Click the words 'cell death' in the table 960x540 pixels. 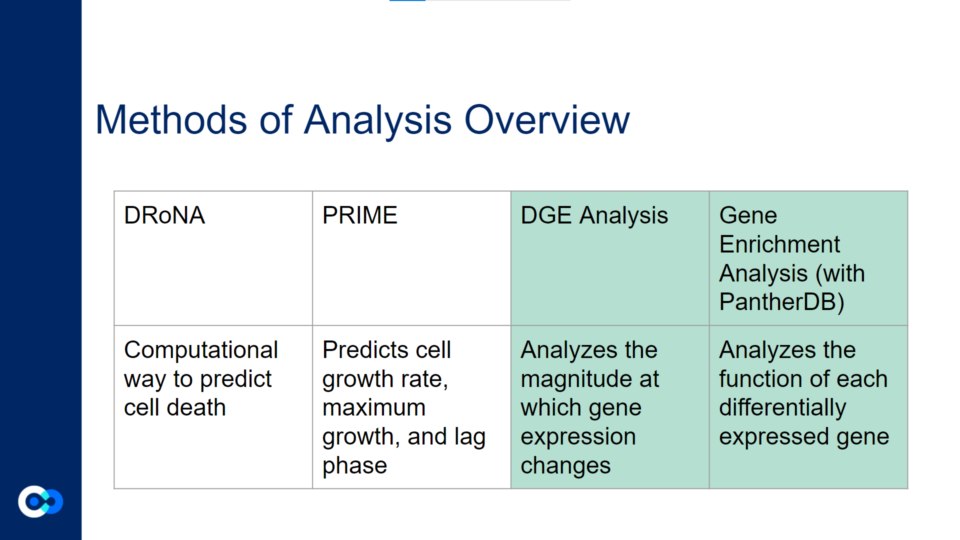point(175,408)
